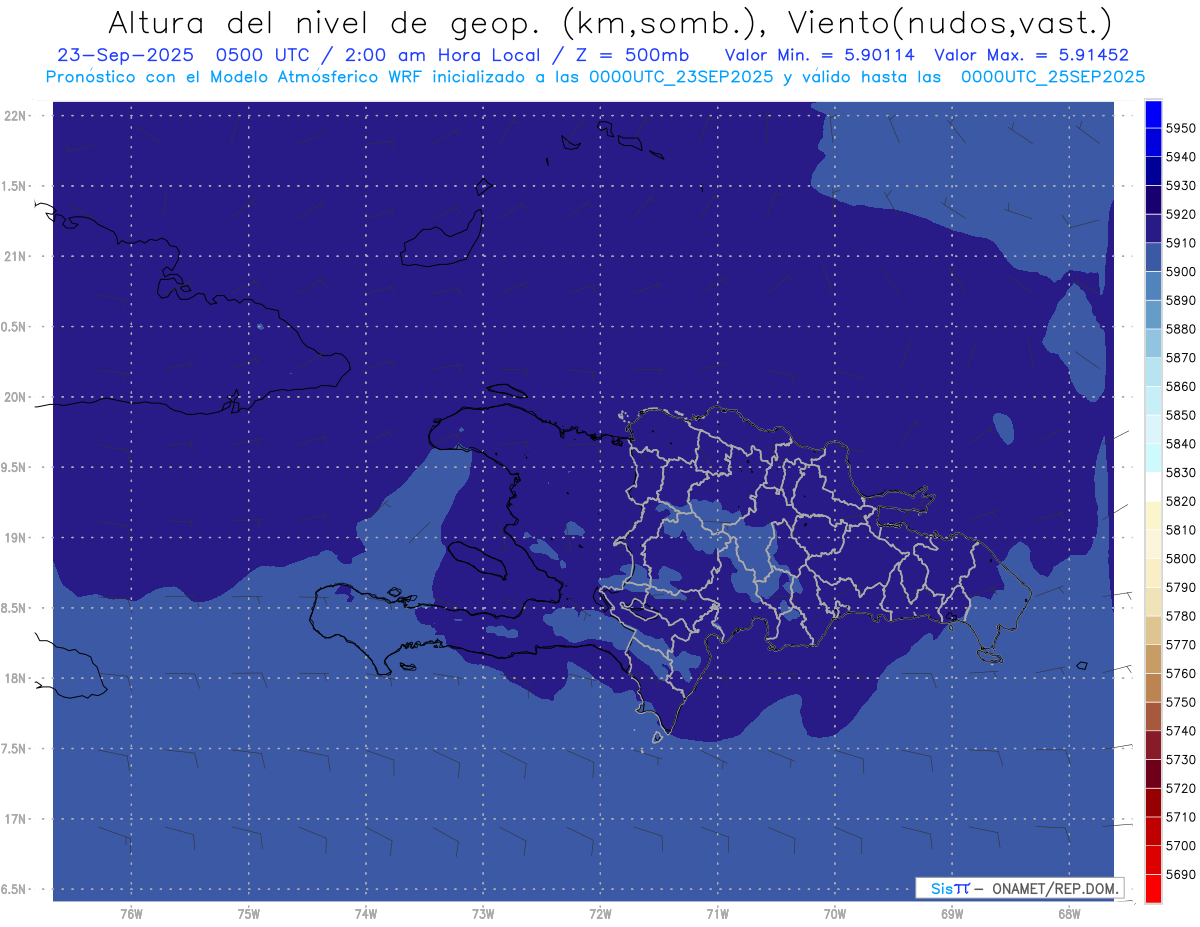Click the red swatch below 5690
This screenshot has width=1200, height=927.
tap(1153, 888)
